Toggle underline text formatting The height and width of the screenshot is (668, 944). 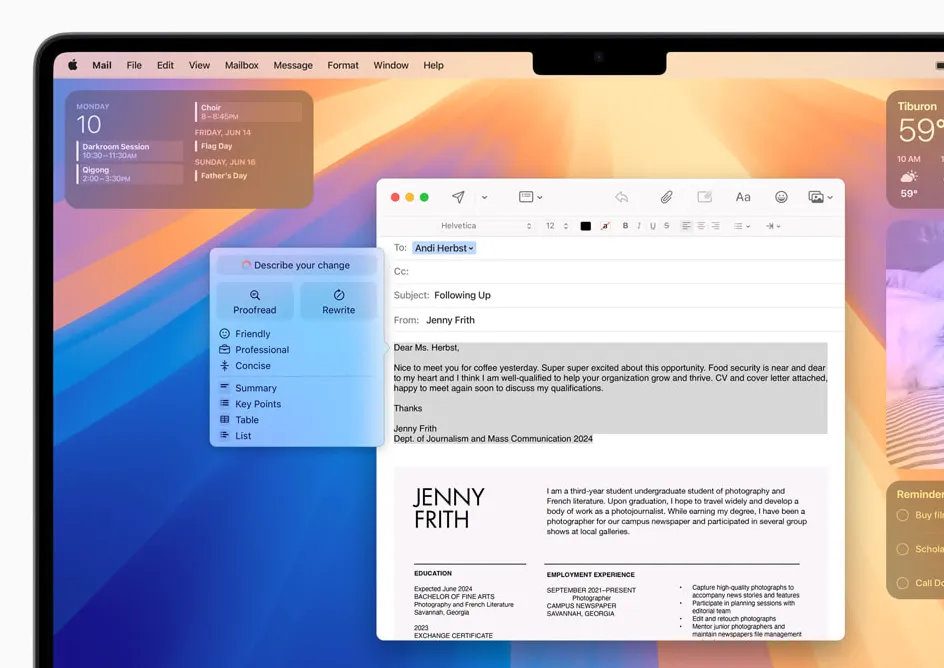point(653,226)
